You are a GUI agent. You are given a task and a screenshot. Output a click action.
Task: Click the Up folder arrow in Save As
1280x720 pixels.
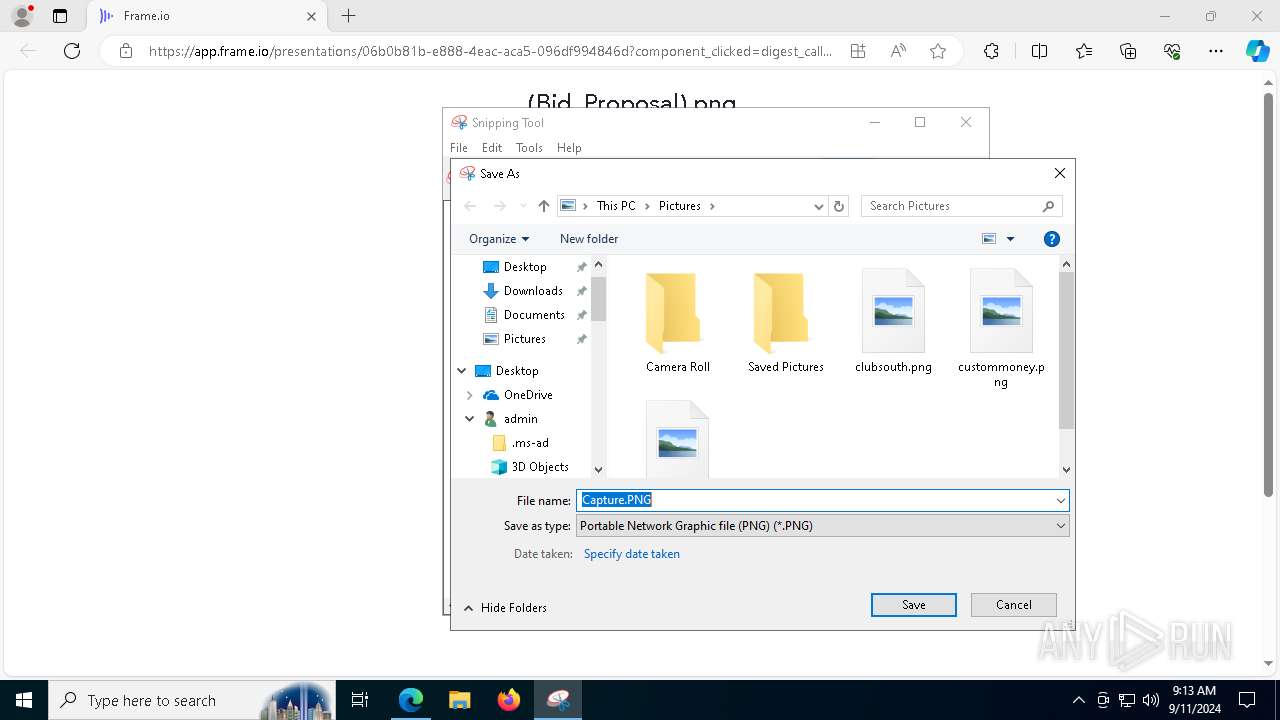(x=543, y=206)
